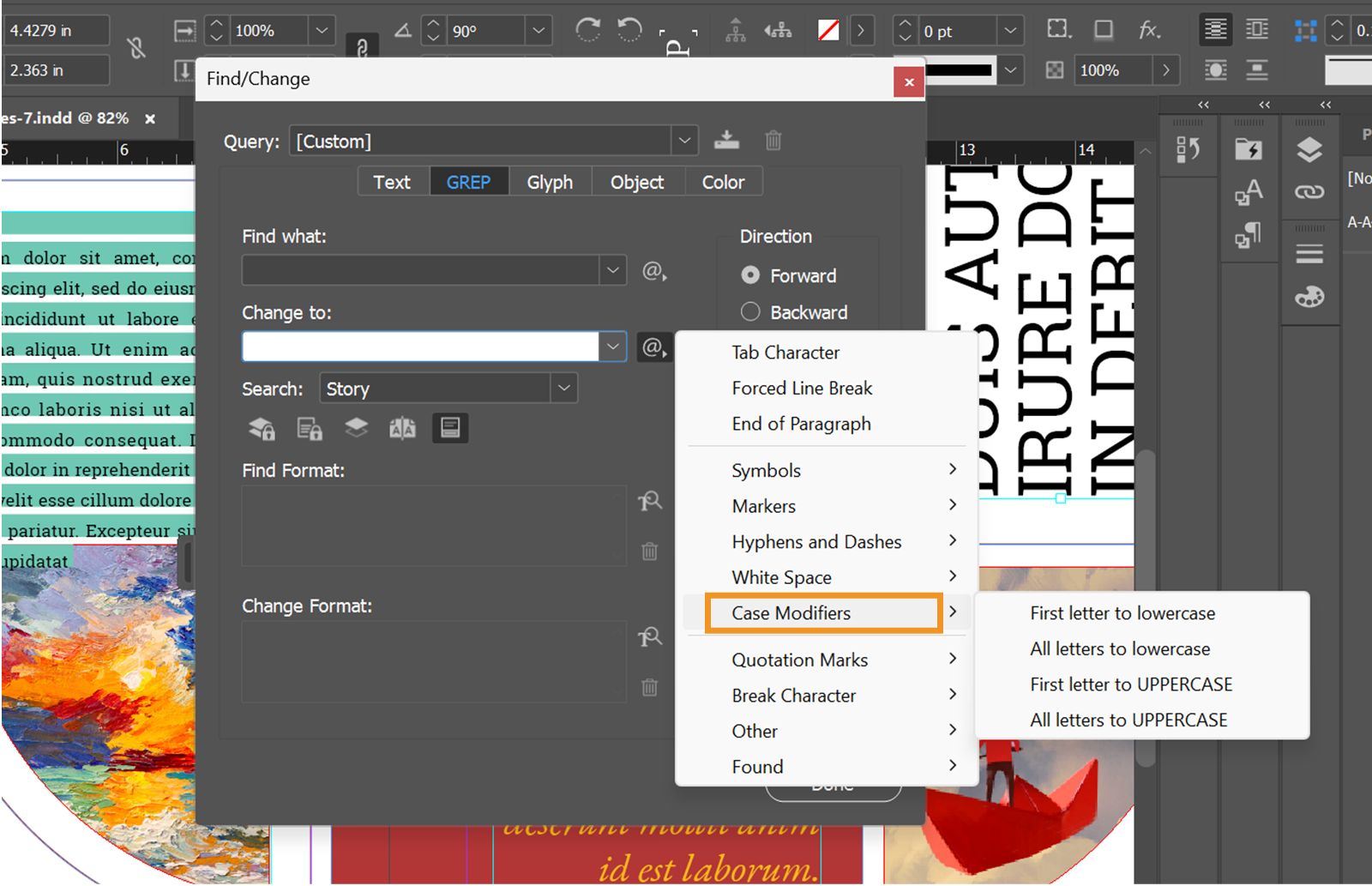The image size is (1372, 886).
Task: Click the stroke color None swatch
Action: pyautogui.click(x=828, y=31)
